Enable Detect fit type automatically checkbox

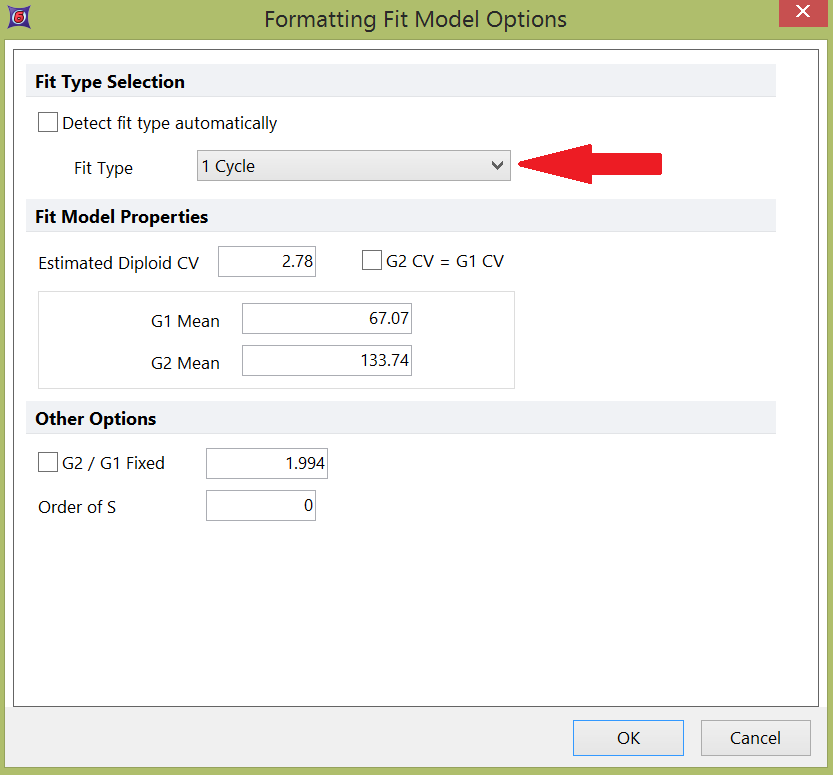coord(48,123)
